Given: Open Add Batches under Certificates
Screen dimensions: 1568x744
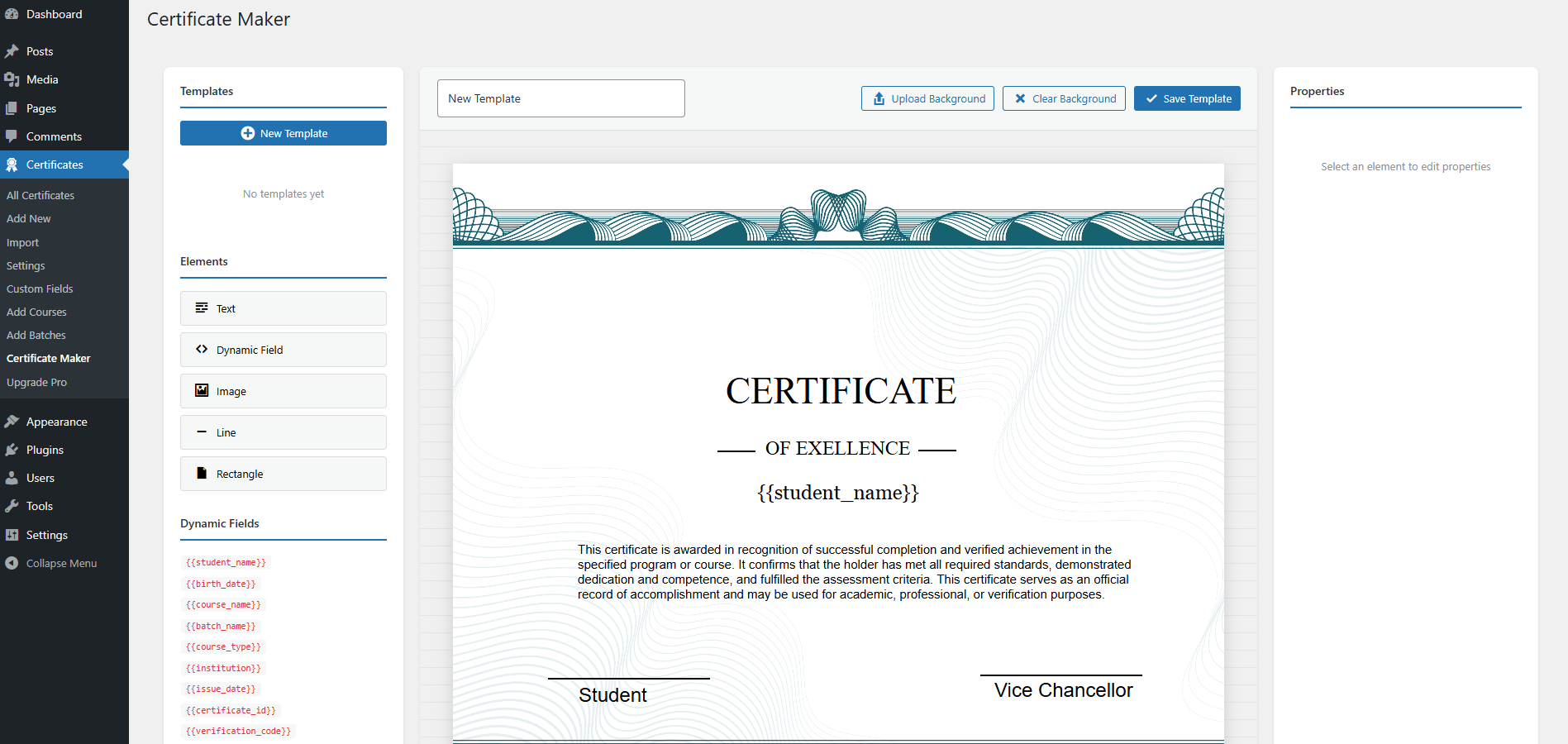Looking at the screenshot, I should click(x=36, y=335).
